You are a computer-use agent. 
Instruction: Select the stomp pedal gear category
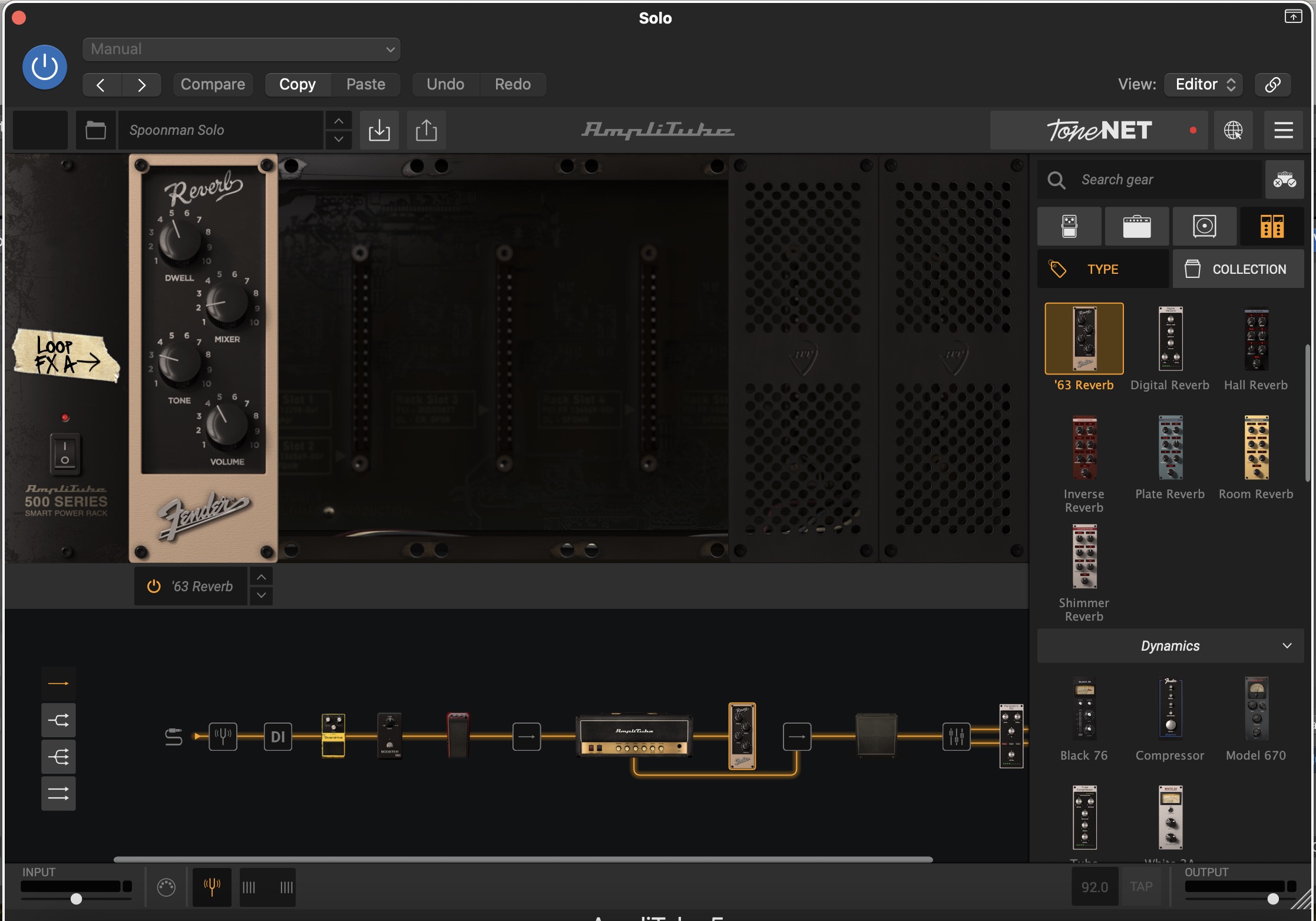pos(1069,226)
